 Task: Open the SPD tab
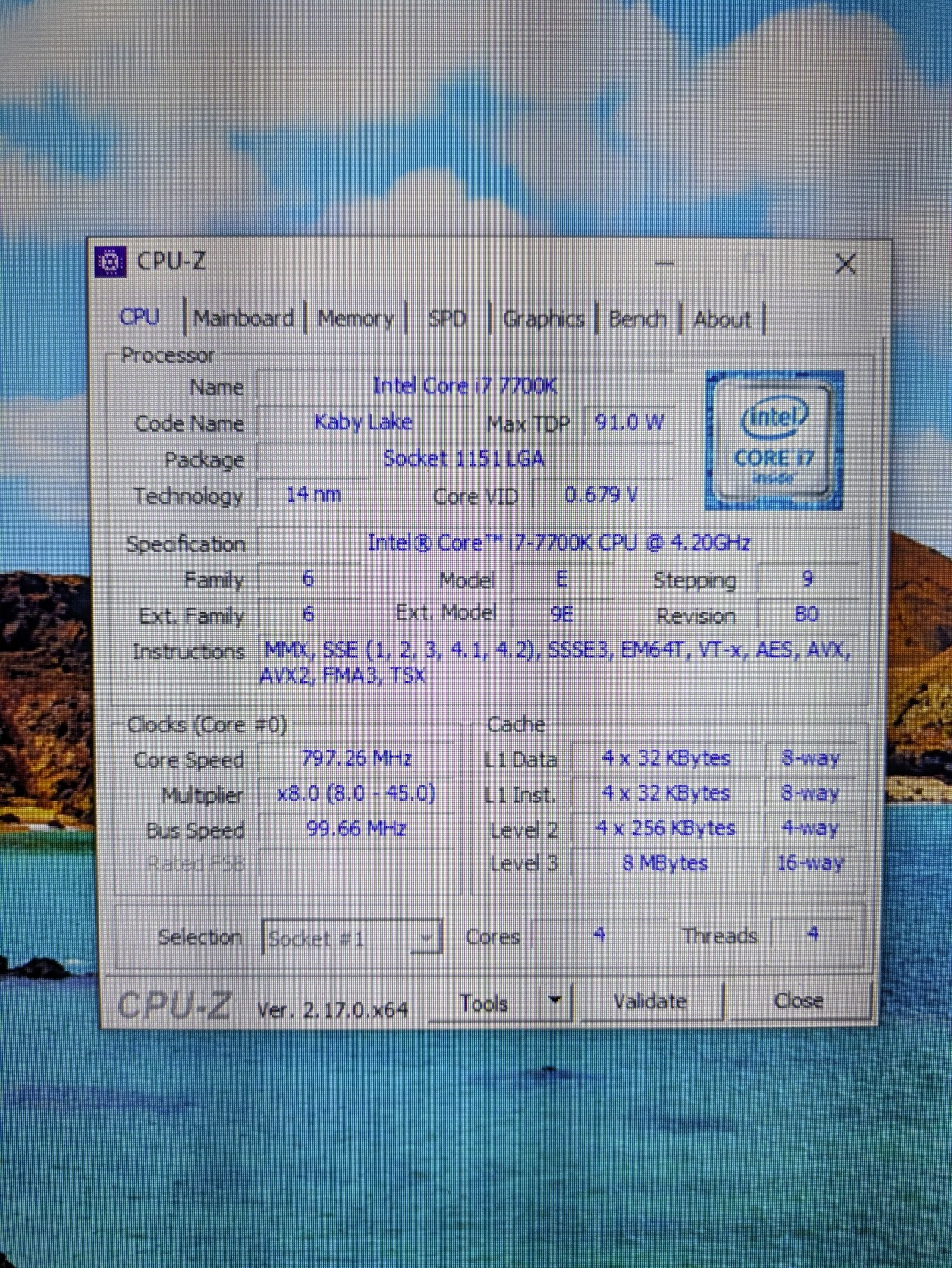click(448, 319)
